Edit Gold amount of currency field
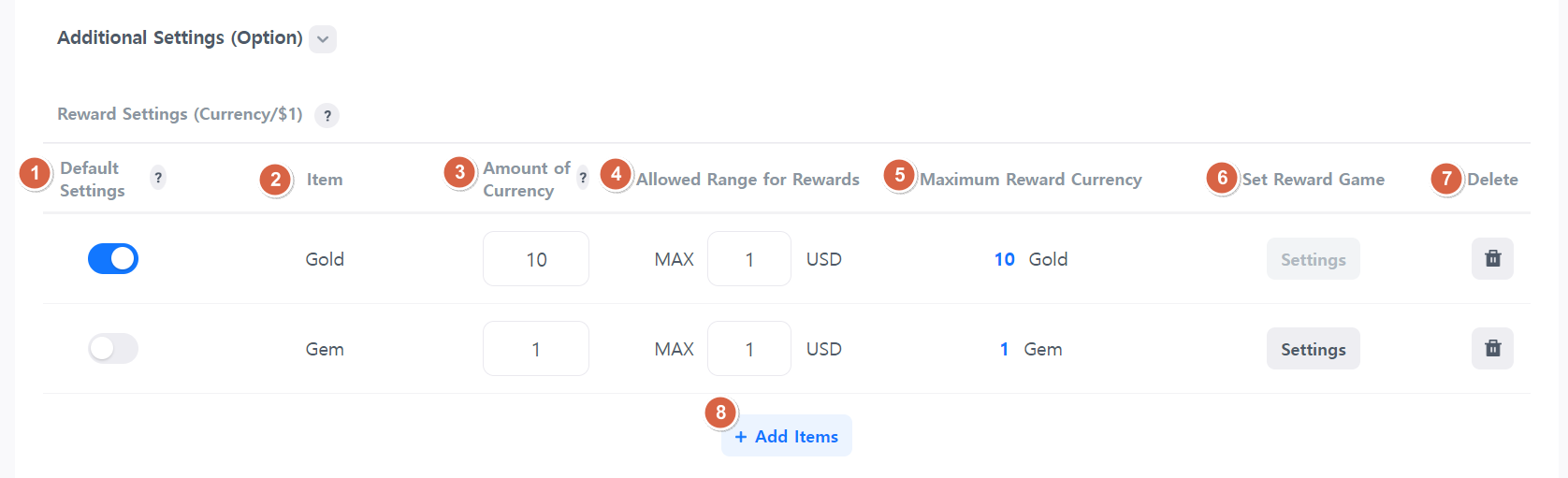 [x=536, y=259]
